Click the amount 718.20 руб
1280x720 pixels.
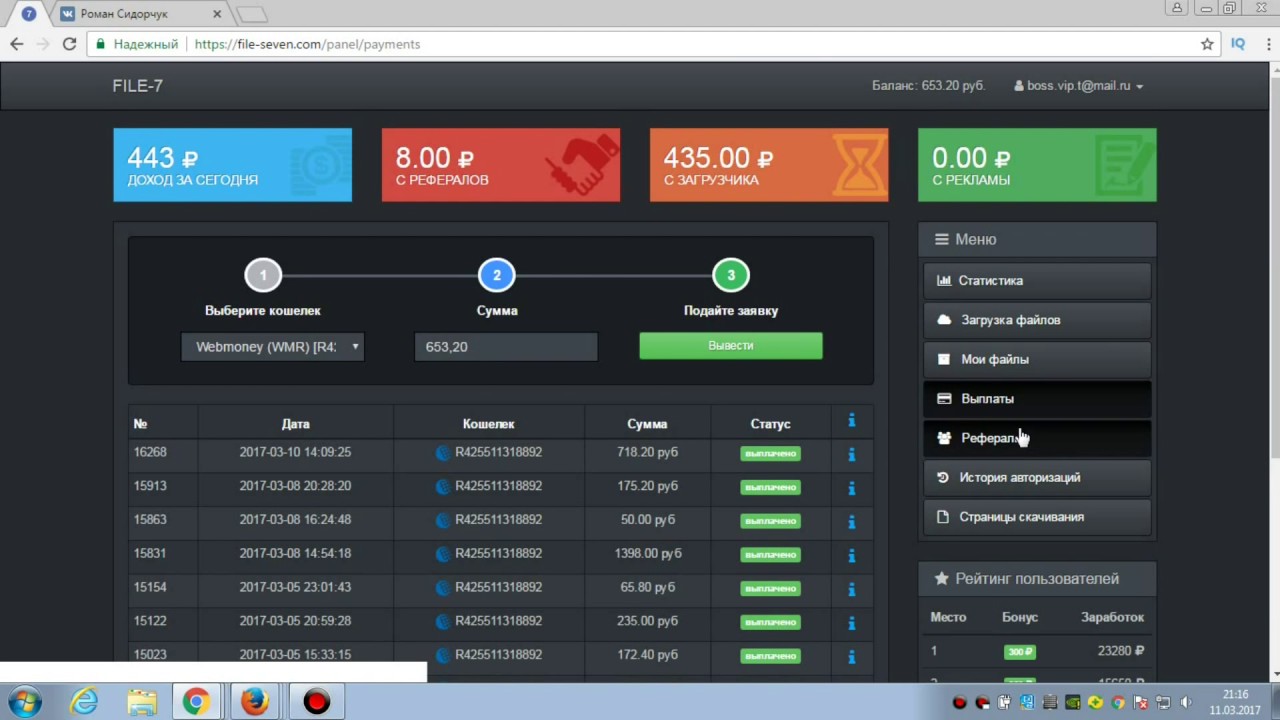pyautogui.click(x=648, y=452)
